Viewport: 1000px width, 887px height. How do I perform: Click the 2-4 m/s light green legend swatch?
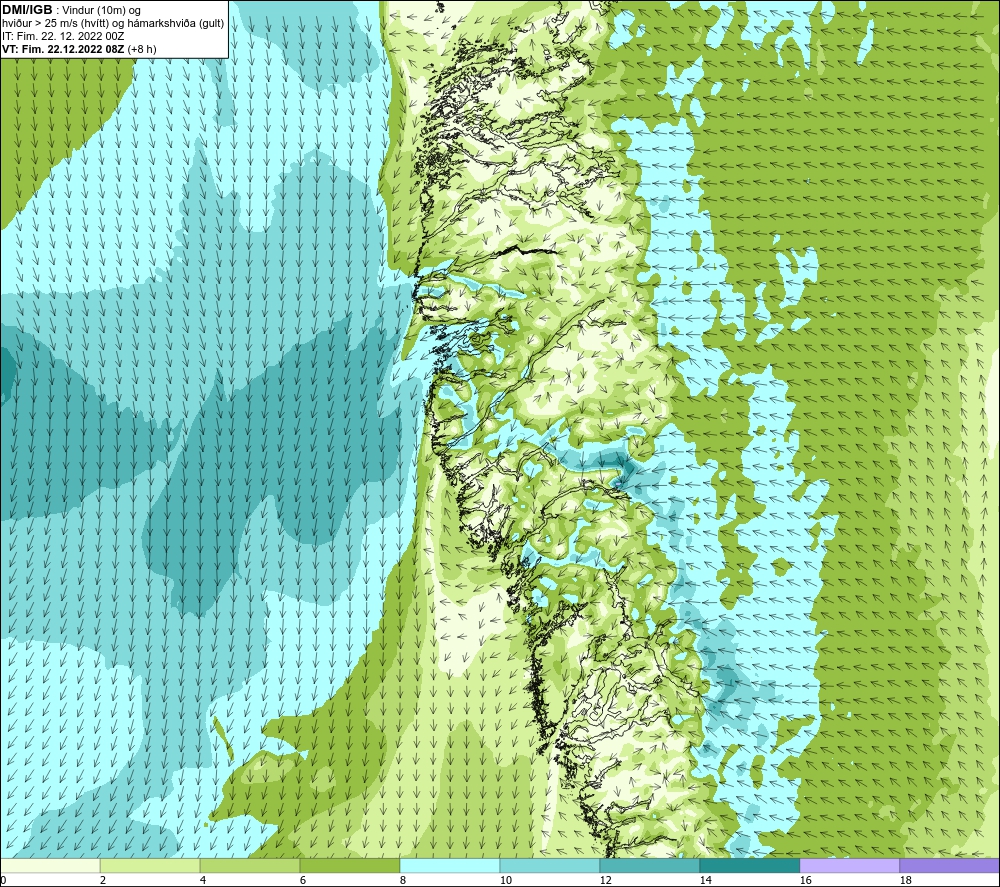150,865
